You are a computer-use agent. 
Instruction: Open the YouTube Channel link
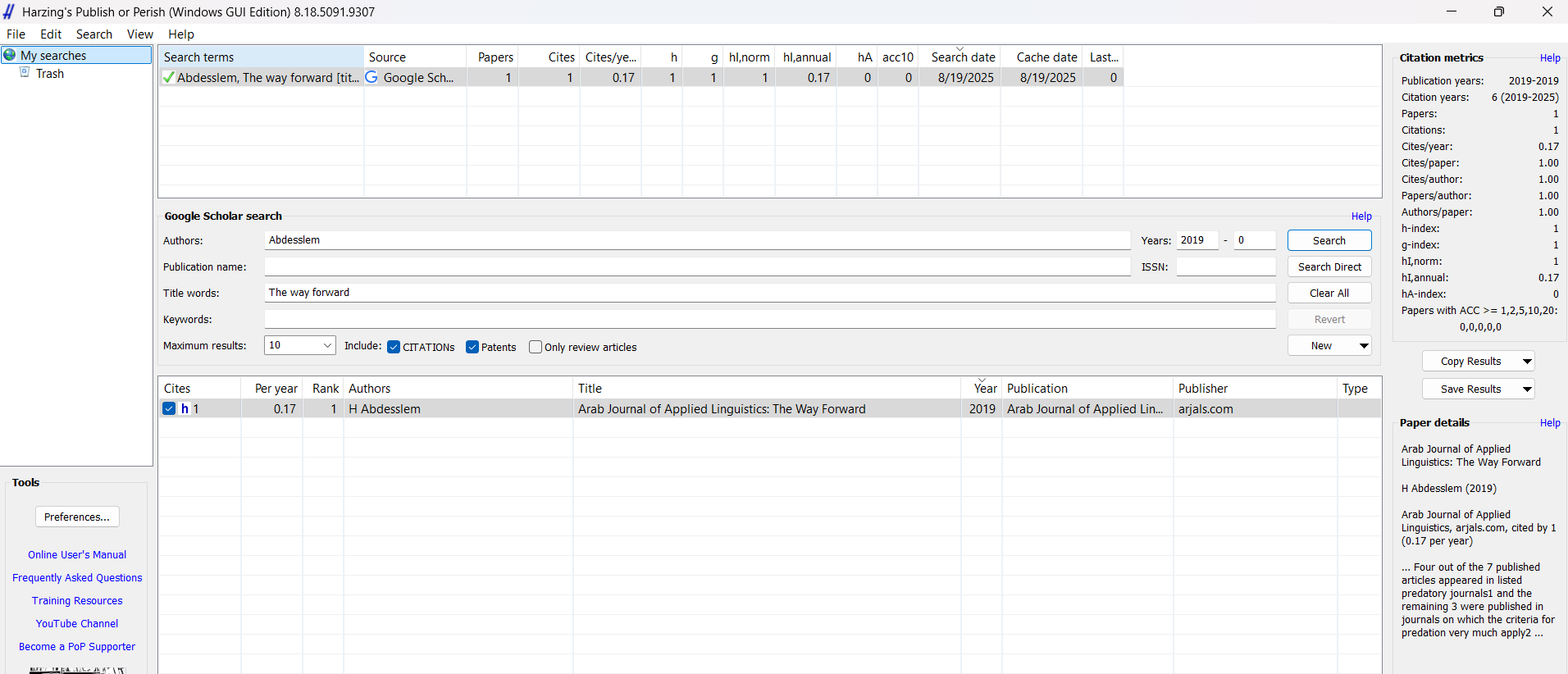[x=77, y=624]
